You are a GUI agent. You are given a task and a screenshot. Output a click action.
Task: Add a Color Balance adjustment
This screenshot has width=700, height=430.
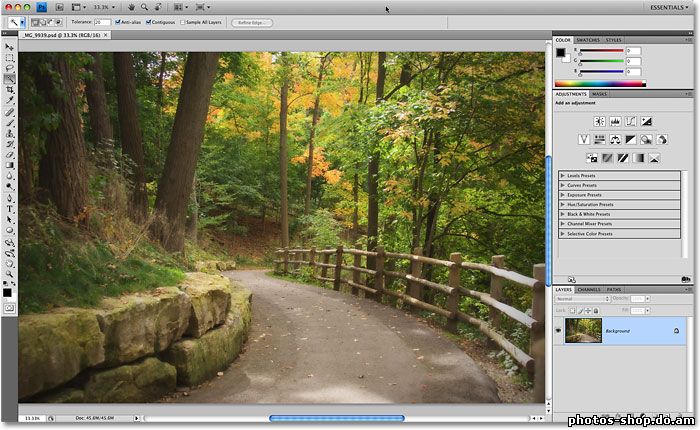pyautogui.click(x=615, y=140)
